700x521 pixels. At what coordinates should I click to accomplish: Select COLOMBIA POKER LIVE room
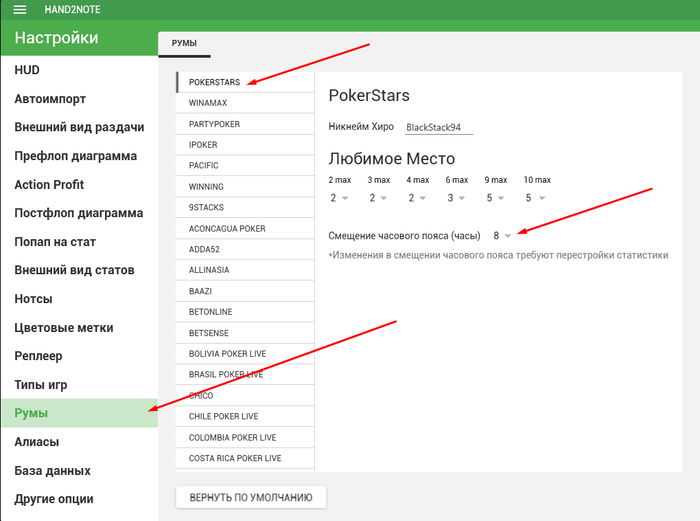[245, 437]
